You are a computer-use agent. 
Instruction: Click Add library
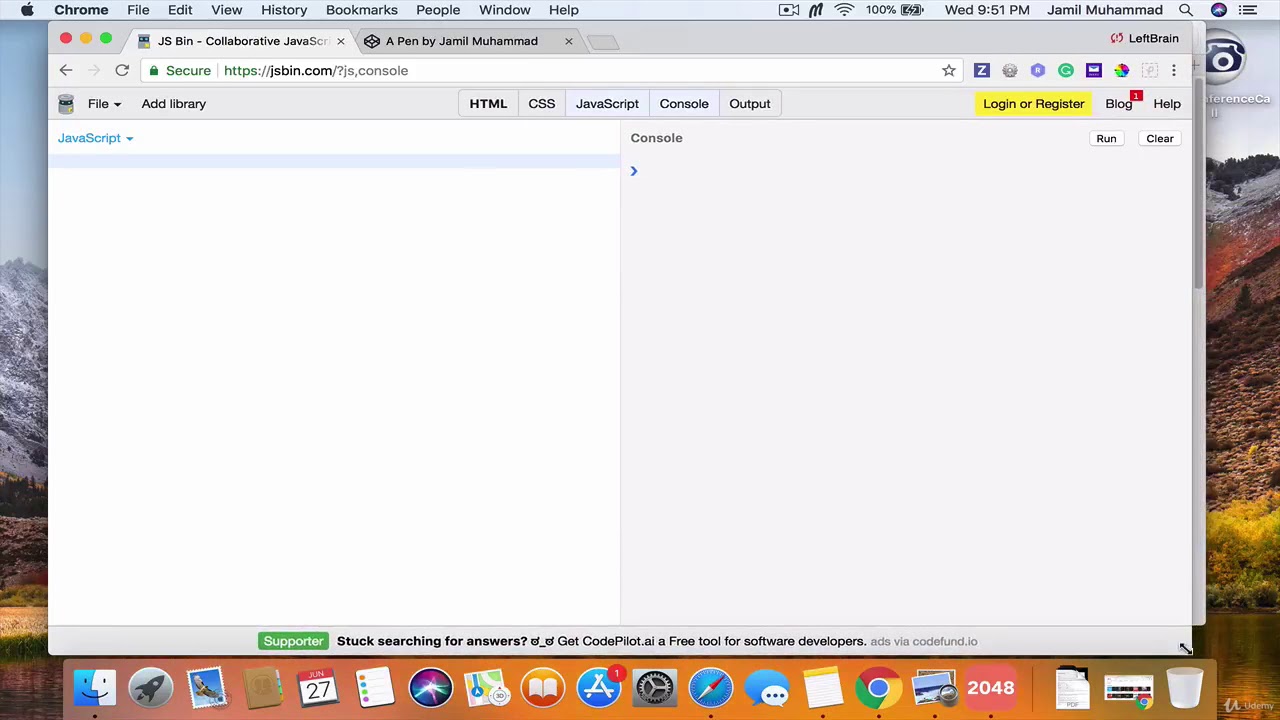pos(173,104)
